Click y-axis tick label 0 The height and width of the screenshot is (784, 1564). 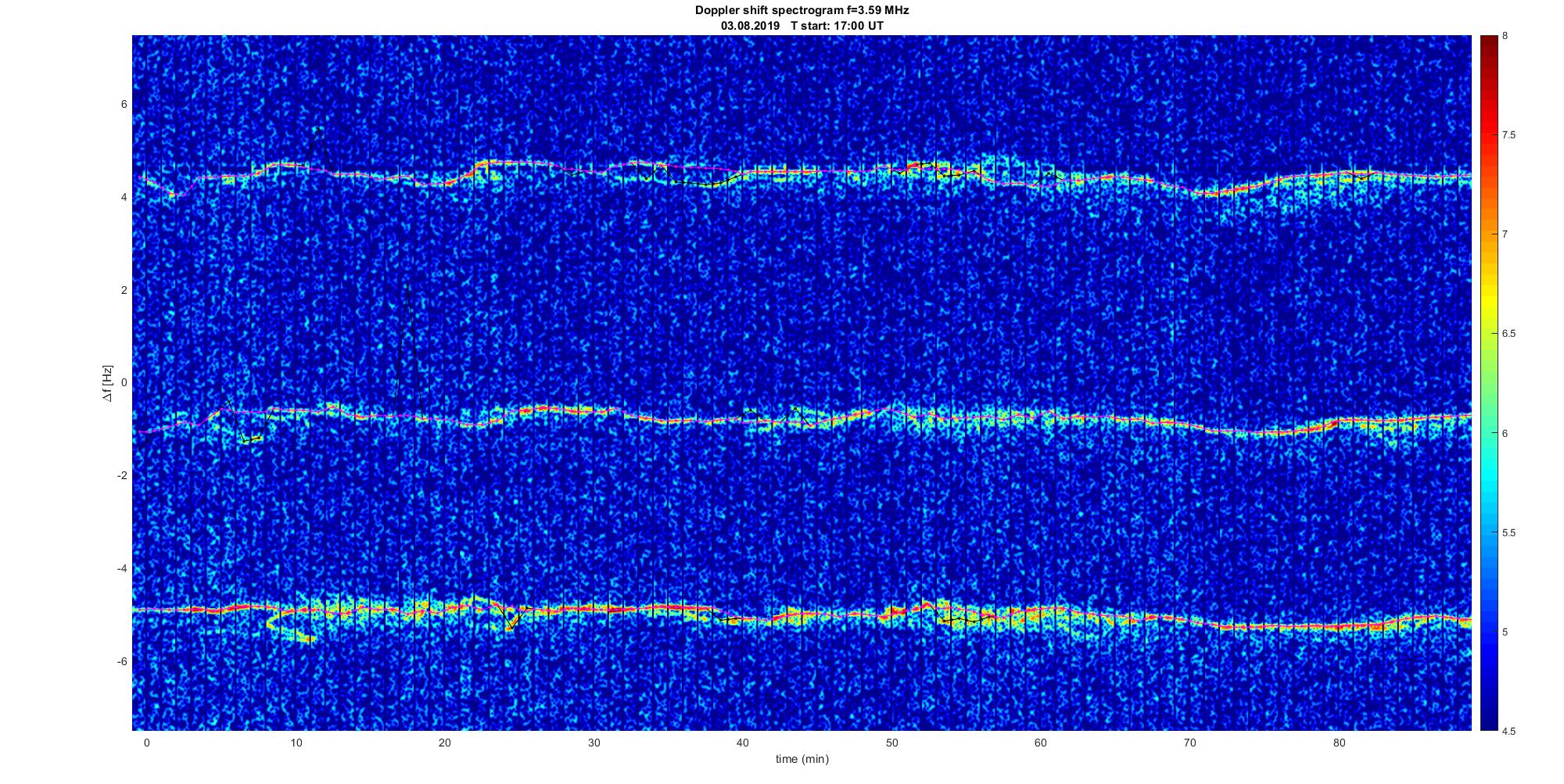124,383
